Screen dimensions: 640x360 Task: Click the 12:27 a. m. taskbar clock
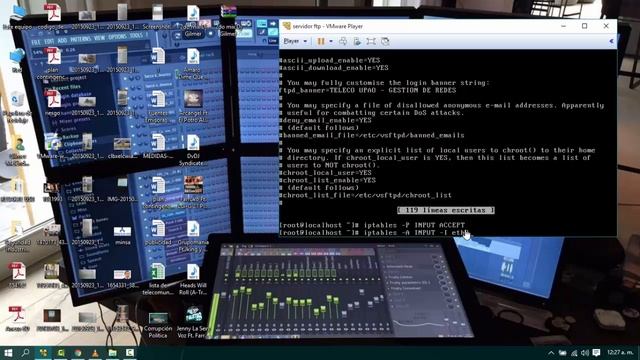620,352
